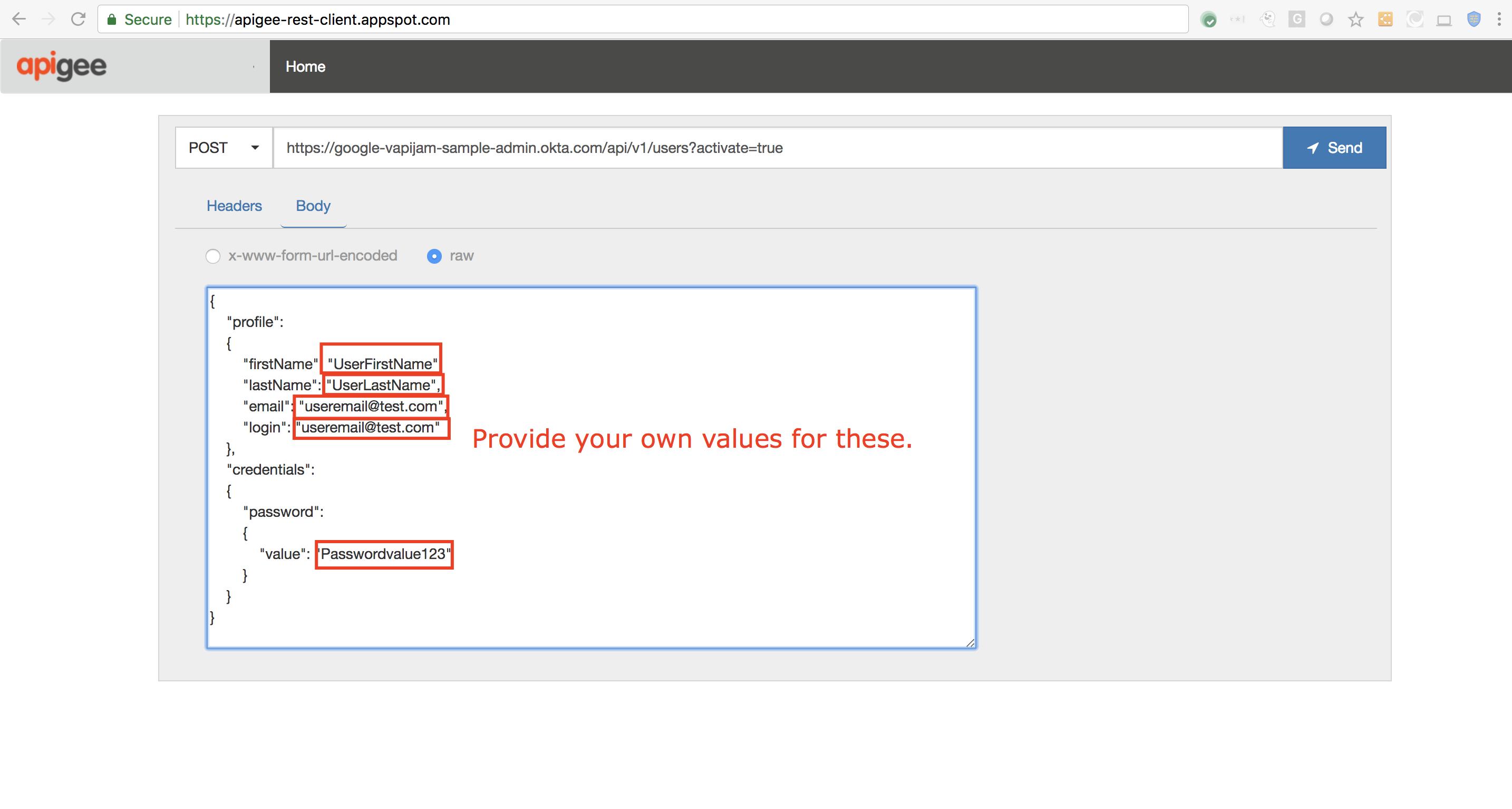1512x809 pixels.
Task: Click the gray G extension icon
Action: [x=1296, y=20]
